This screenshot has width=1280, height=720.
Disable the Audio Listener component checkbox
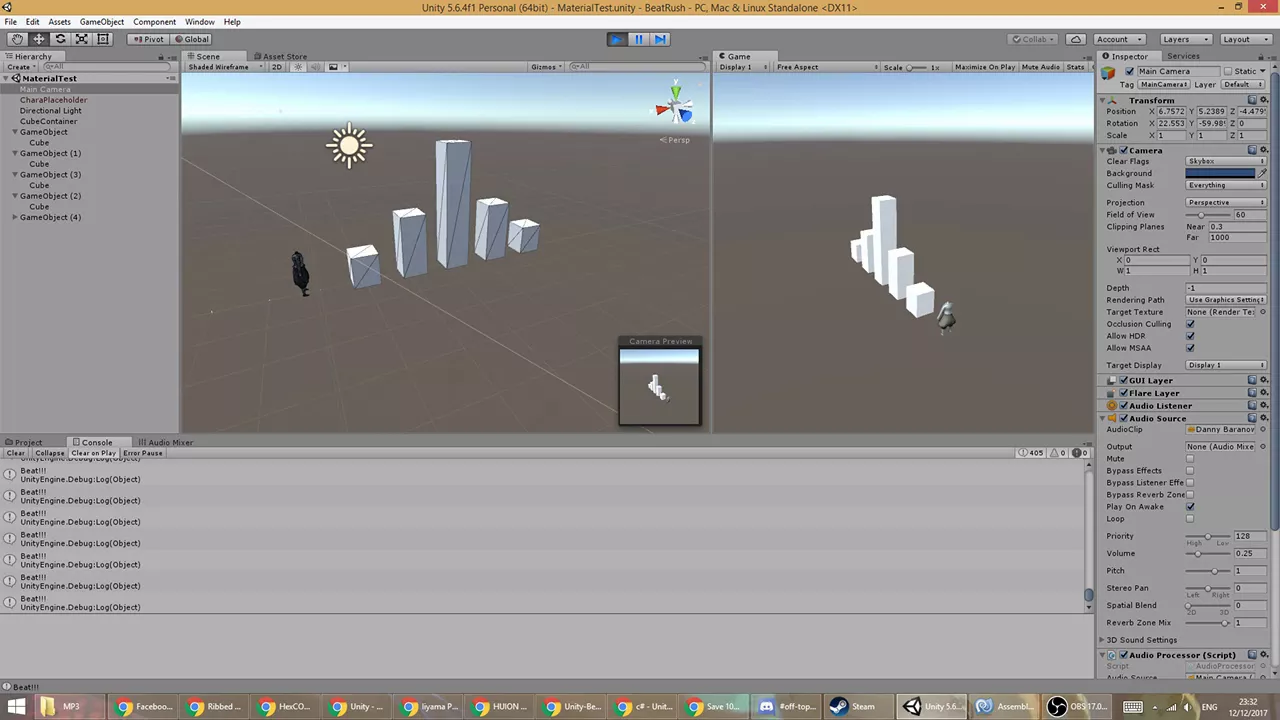(1124, 406)
